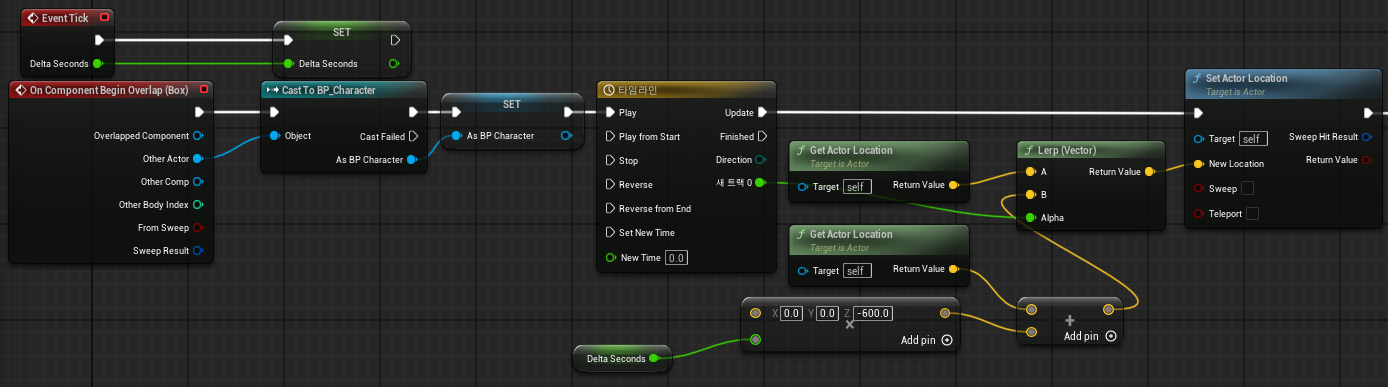Click the New Time value field
Viewport: 1388px width, 387px height.
[677, 258]
